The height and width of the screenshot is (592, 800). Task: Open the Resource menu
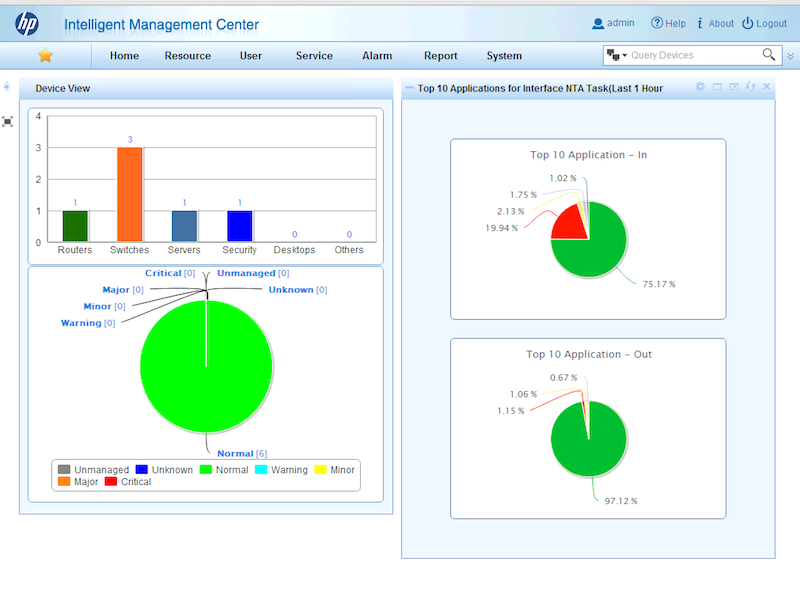click(187, 56)
